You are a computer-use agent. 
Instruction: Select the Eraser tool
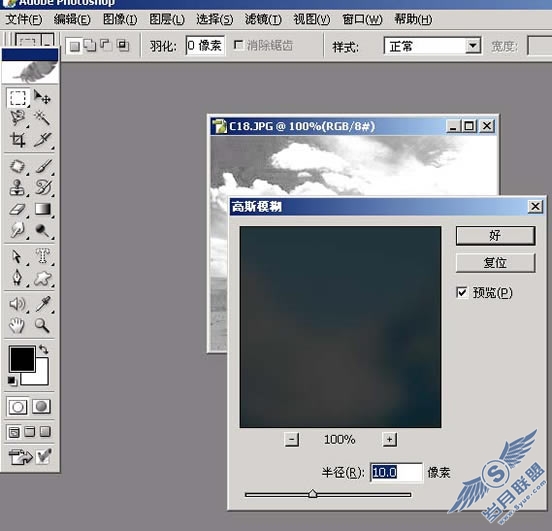click(18, 209)
